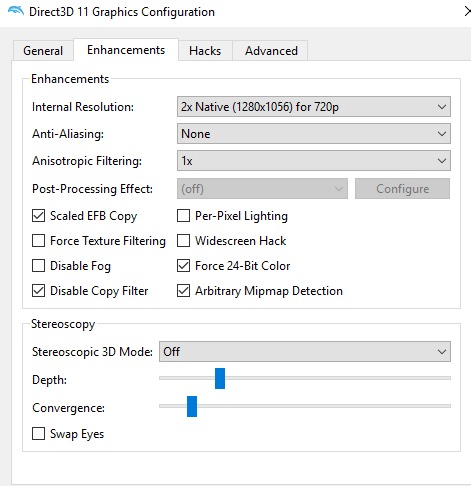Switch to the General tab
The height and width of the screenshot is (486, 471).
(x=43, y=51)
